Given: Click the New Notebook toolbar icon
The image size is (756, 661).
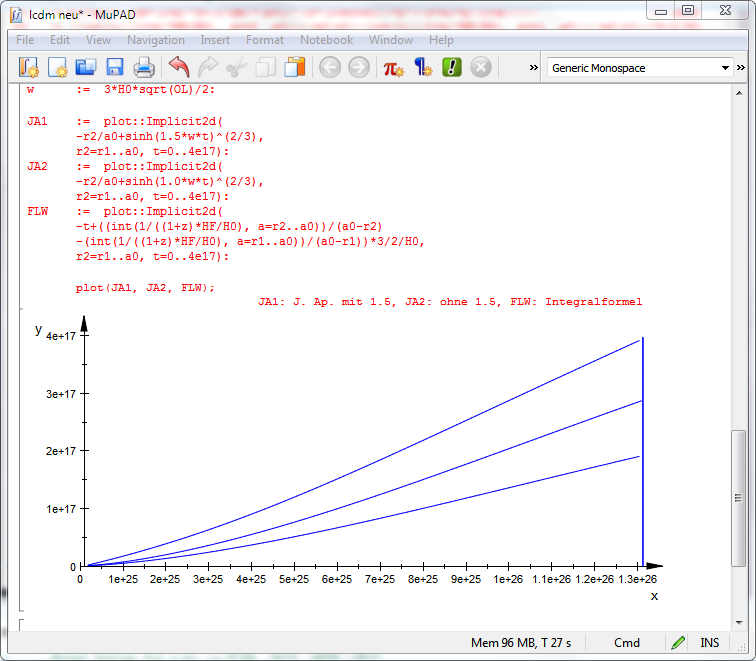Looking at the screenshot, I should point(28,68).
